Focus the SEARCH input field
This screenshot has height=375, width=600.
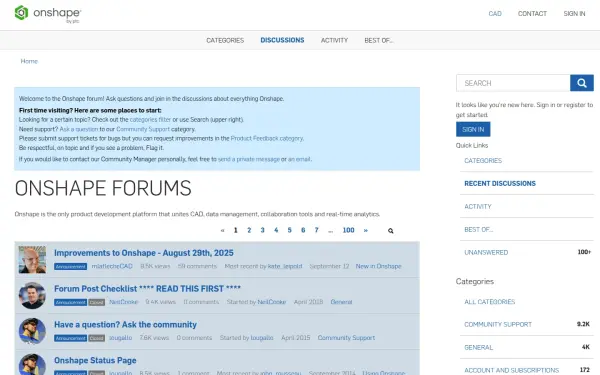513,83
